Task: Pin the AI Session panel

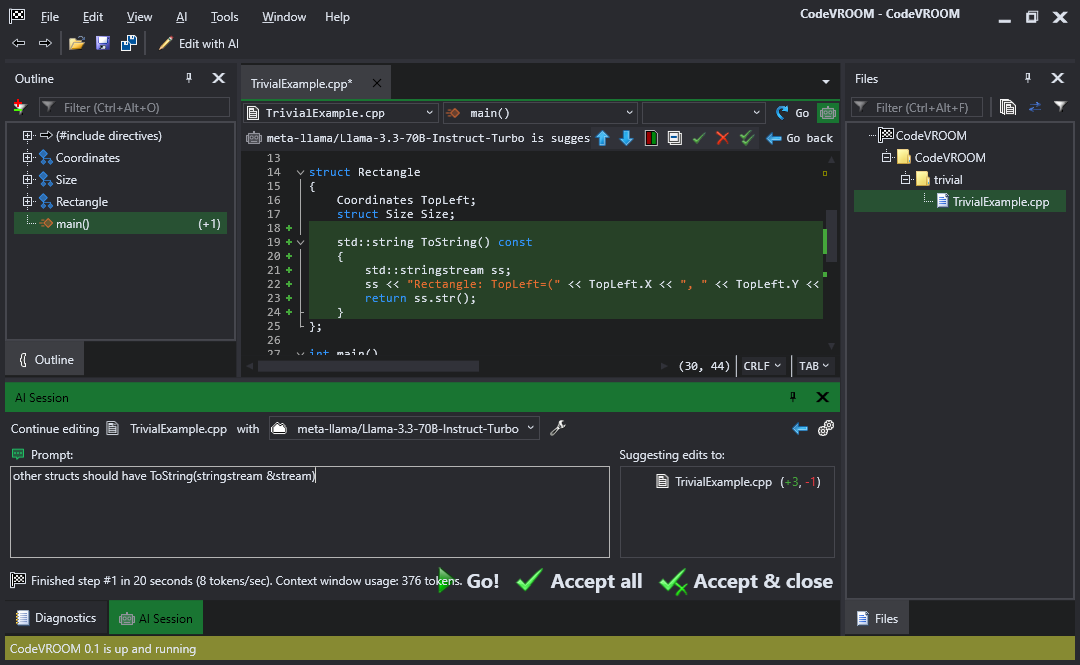Action: 793,397
